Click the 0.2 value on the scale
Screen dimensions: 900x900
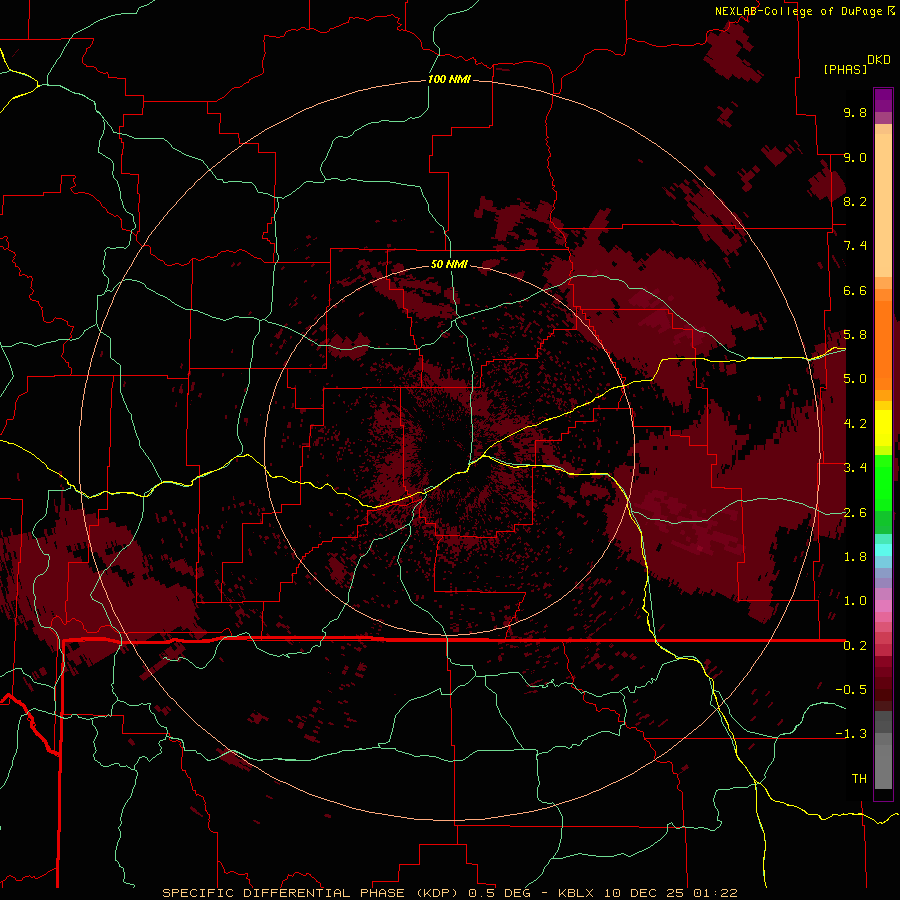pos(855,646)
